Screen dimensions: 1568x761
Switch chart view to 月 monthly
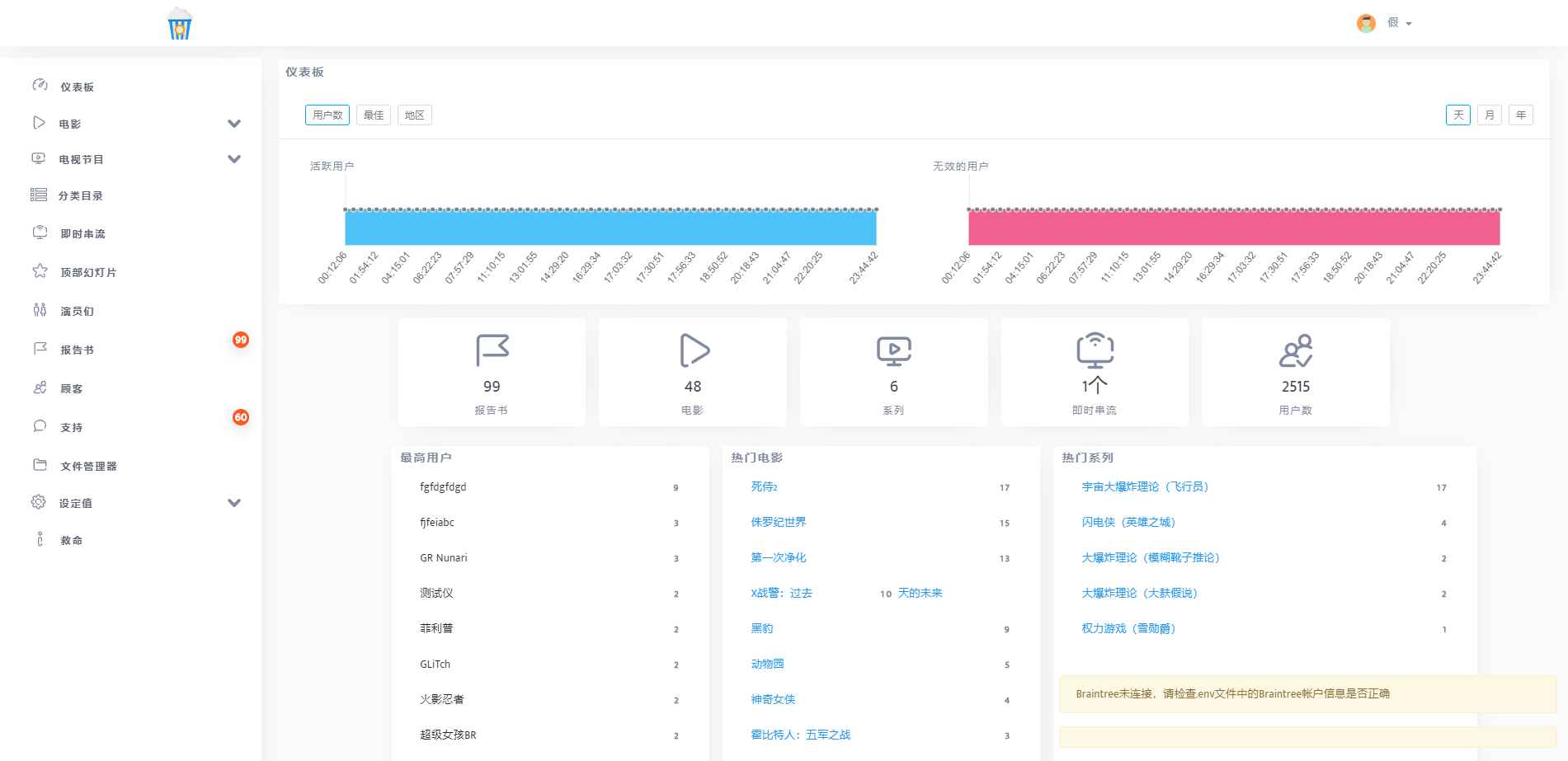(1489, 115)
